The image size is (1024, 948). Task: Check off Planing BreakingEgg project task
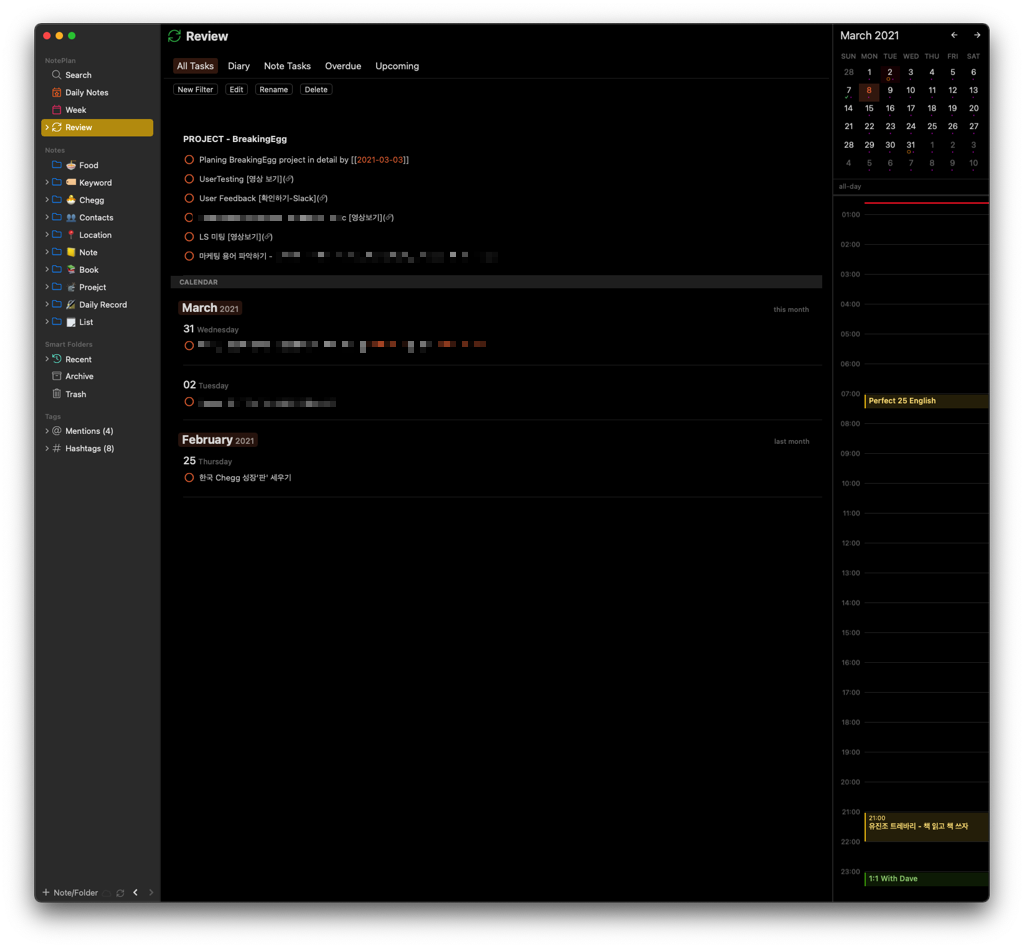[x=189, y=160]
